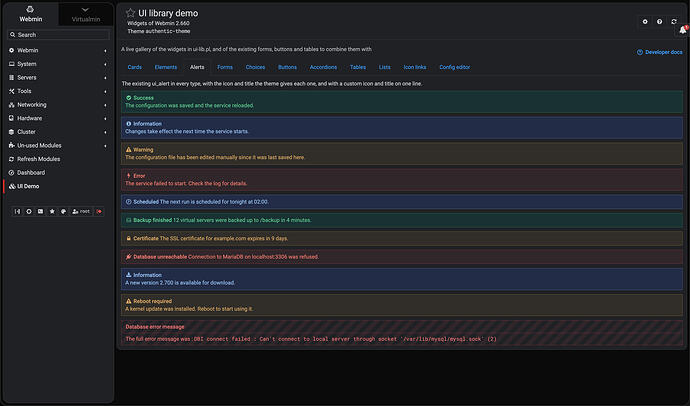Click the Tools wrench icon in sidebar
Viewport: 690px width, 406px height.
coord(11,91)
